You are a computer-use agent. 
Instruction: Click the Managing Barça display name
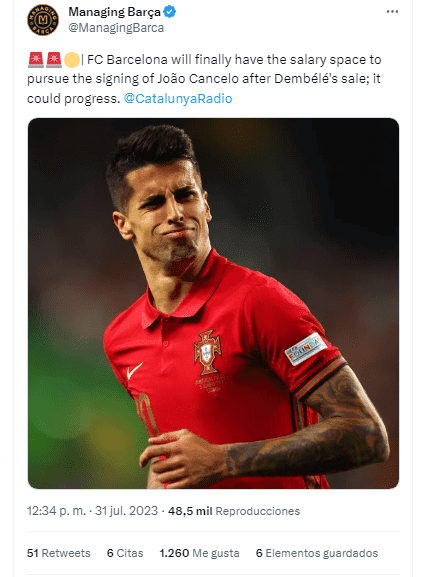114,12
